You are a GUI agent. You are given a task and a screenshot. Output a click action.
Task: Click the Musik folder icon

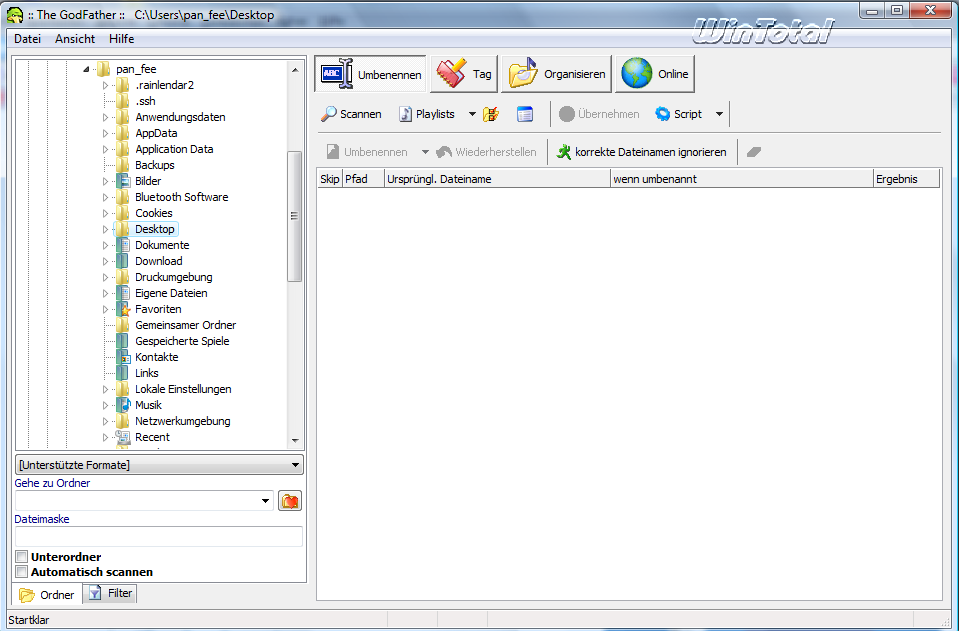(x=123, y=405)
